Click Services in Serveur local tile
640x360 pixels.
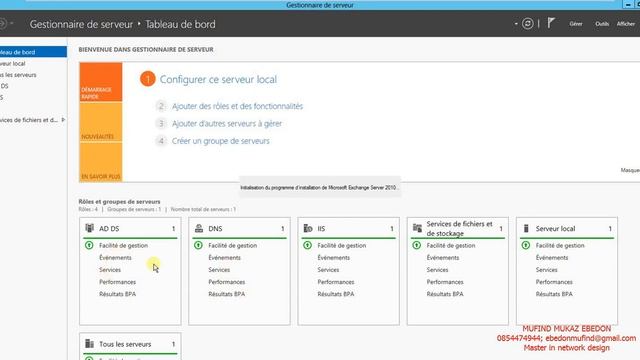[x=547, y=270]
